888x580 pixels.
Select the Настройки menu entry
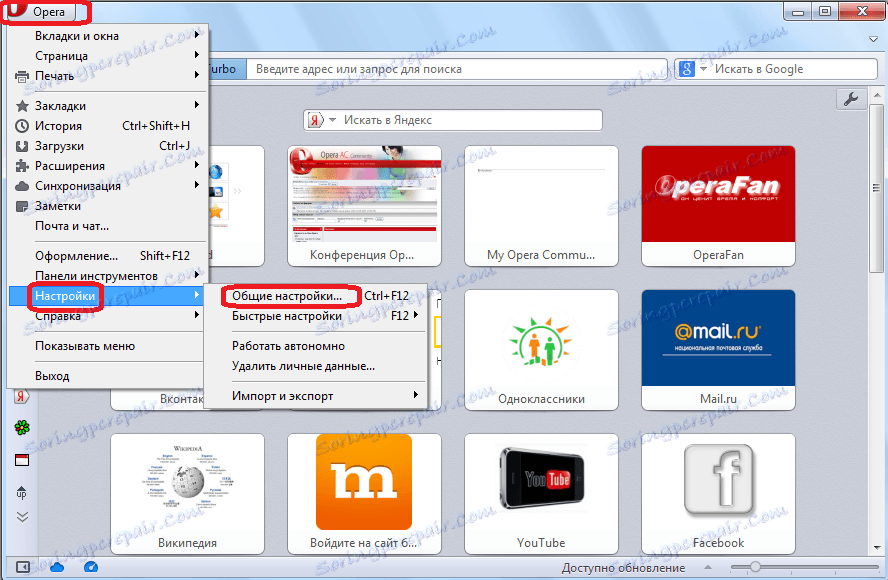108,296
